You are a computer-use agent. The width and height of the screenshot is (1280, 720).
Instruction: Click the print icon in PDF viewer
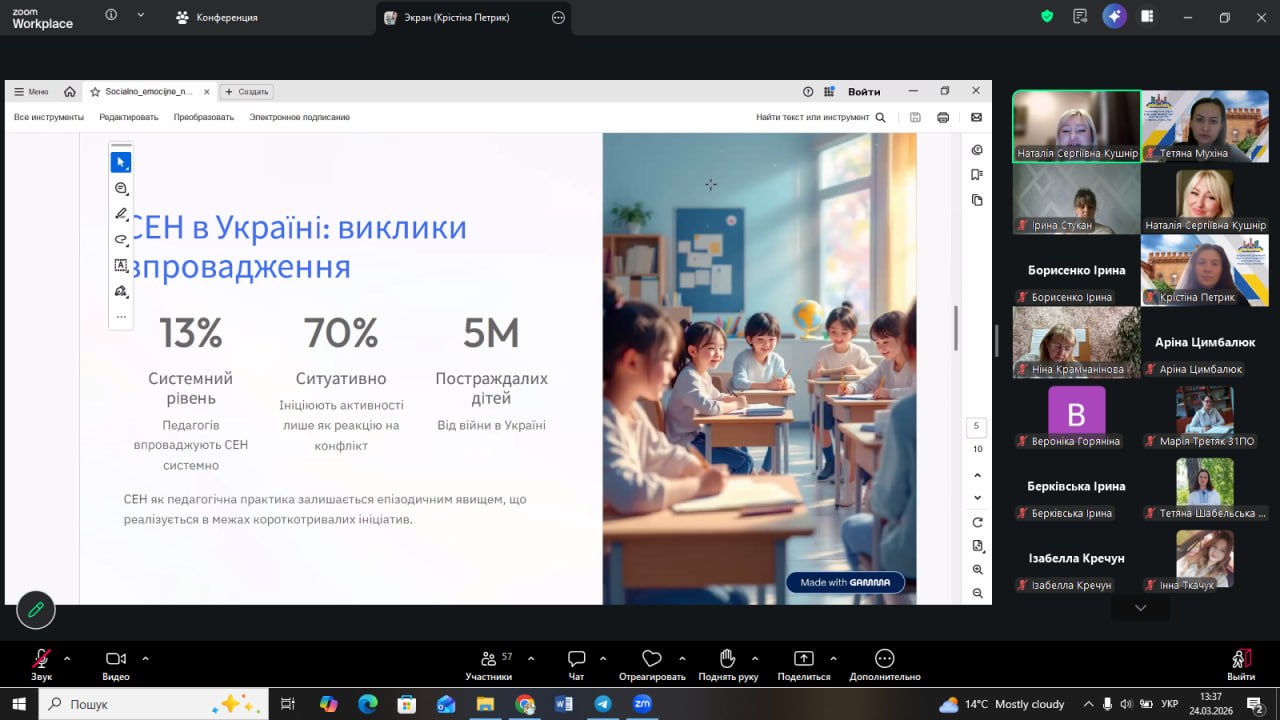click(x=943, y=117)
